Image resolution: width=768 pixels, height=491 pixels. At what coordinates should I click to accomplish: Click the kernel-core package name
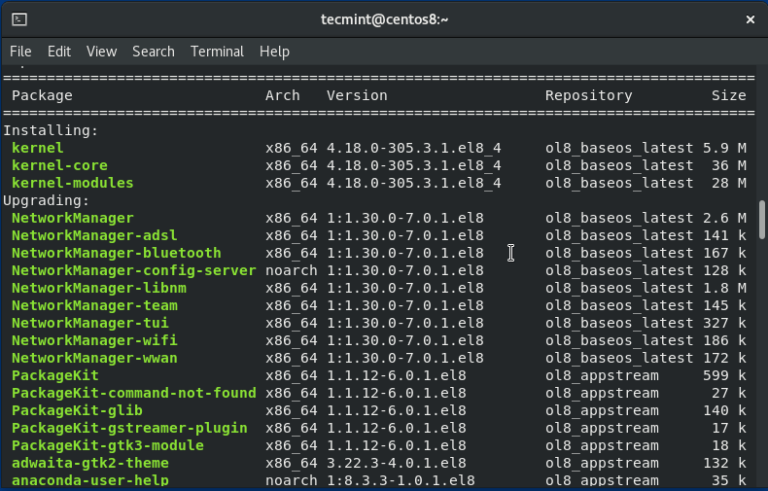(59, 166)
